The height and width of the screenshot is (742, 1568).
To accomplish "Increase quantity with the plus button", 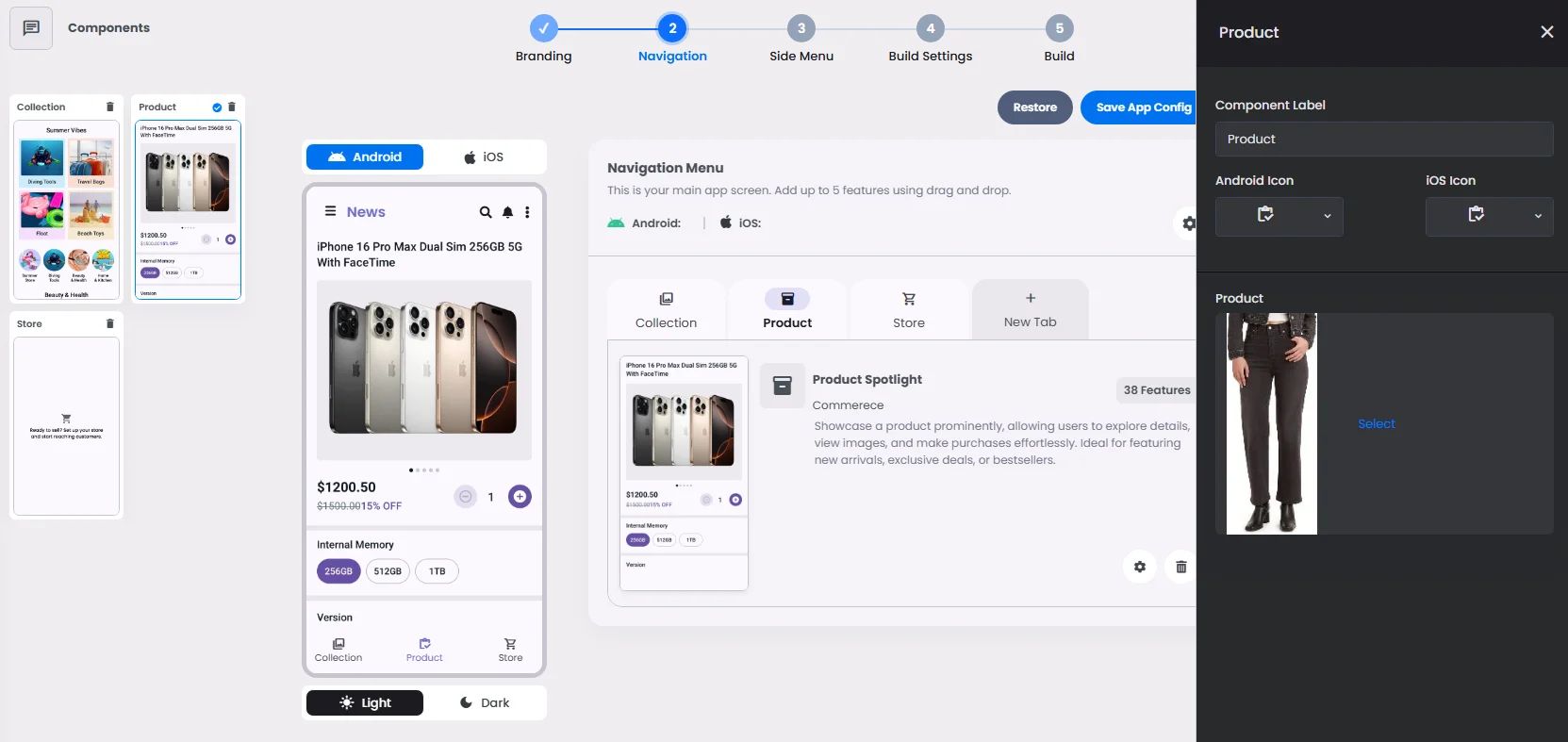I will click(x=520, y=496).
